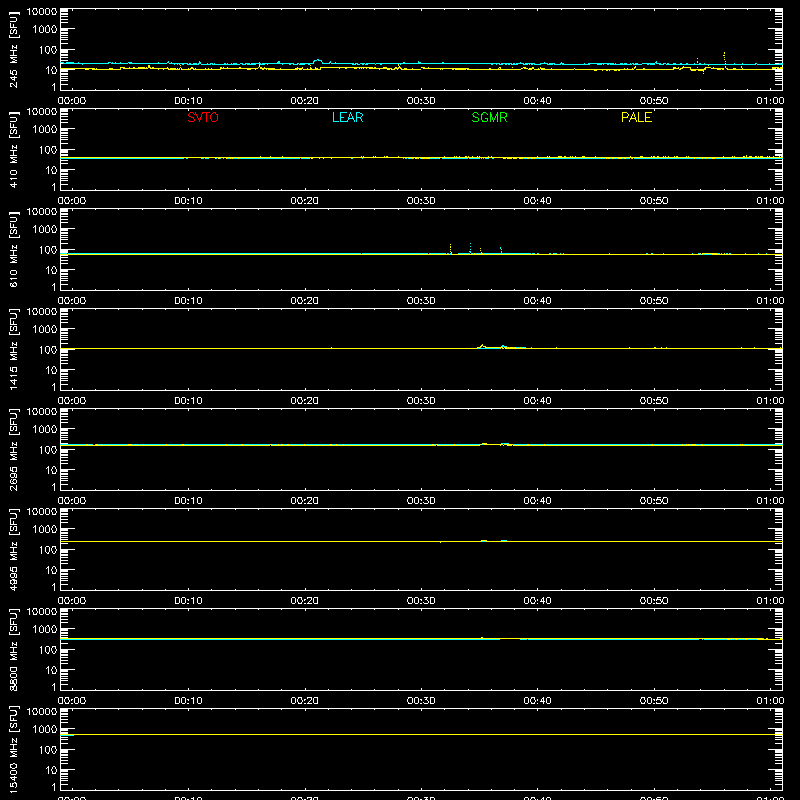Click the first yellow spike in the 610 MHz plot
800x800 pixels.
(451, 248)
